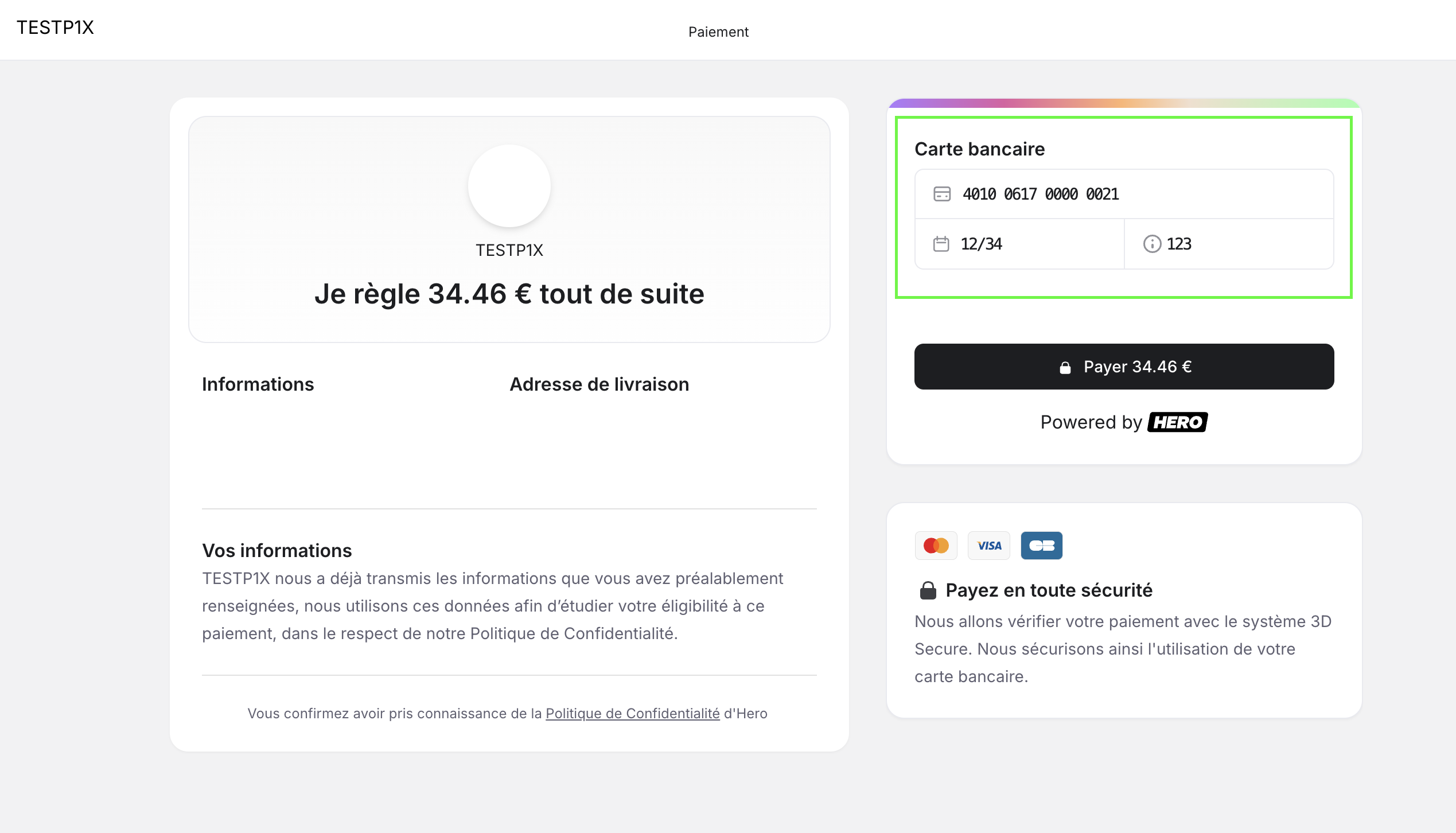
Task: Select the Visa payment icon
Action: tap(989, 545)
